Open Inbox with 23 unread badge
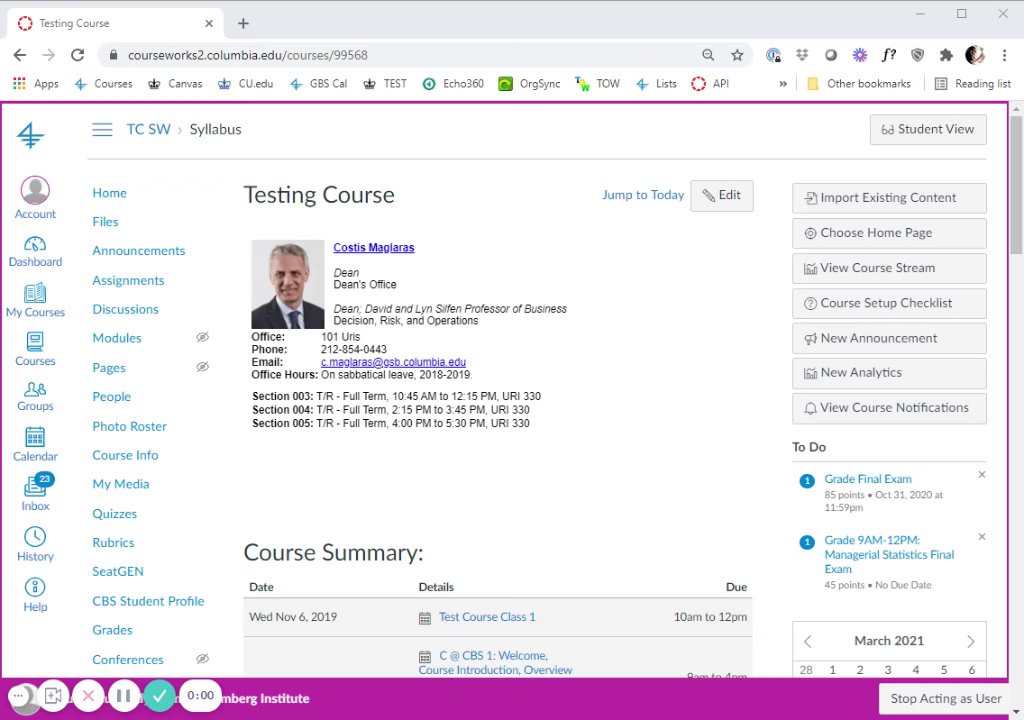The width and height of the screenshot is (1024, 720). (x=35, y=493)
